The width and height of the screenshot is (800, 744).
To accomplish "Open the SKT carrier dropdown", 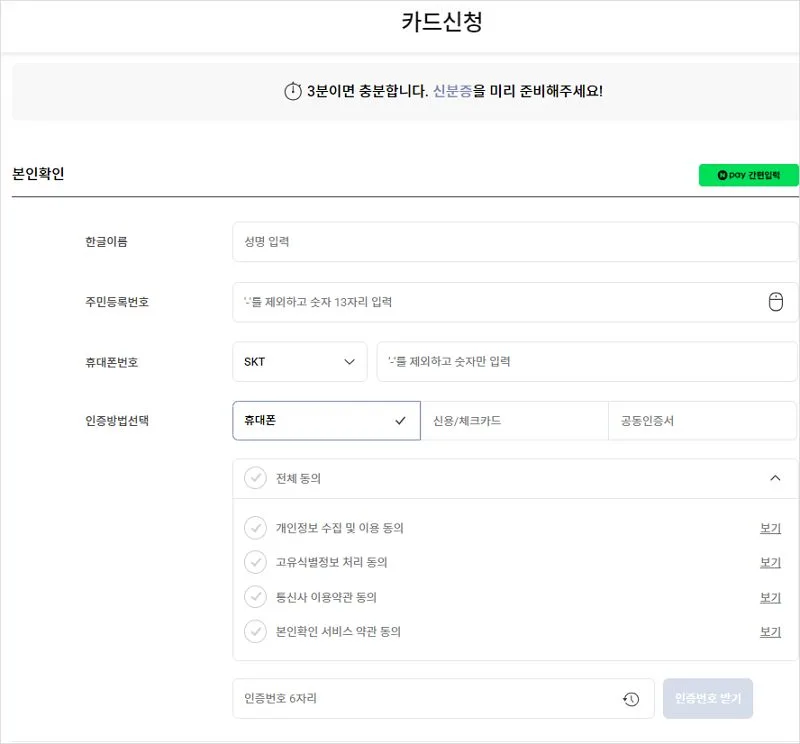I will coord(299,362).
